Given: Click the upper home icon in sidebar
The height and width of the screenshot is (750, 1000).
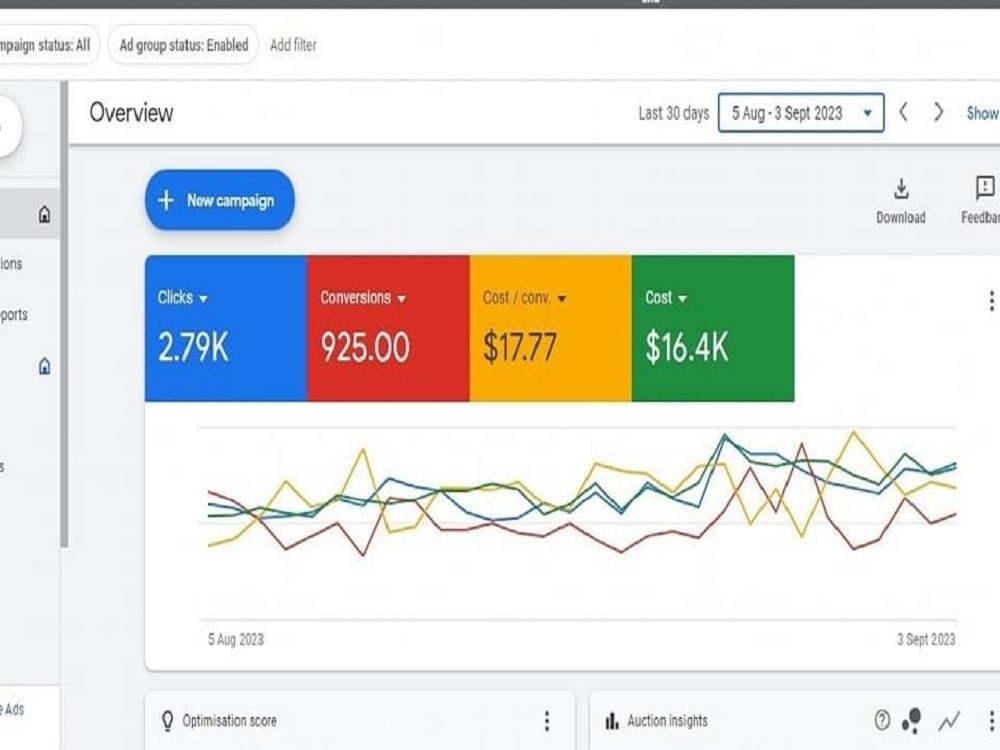Looking at the screenshot, I should [44, 214].
